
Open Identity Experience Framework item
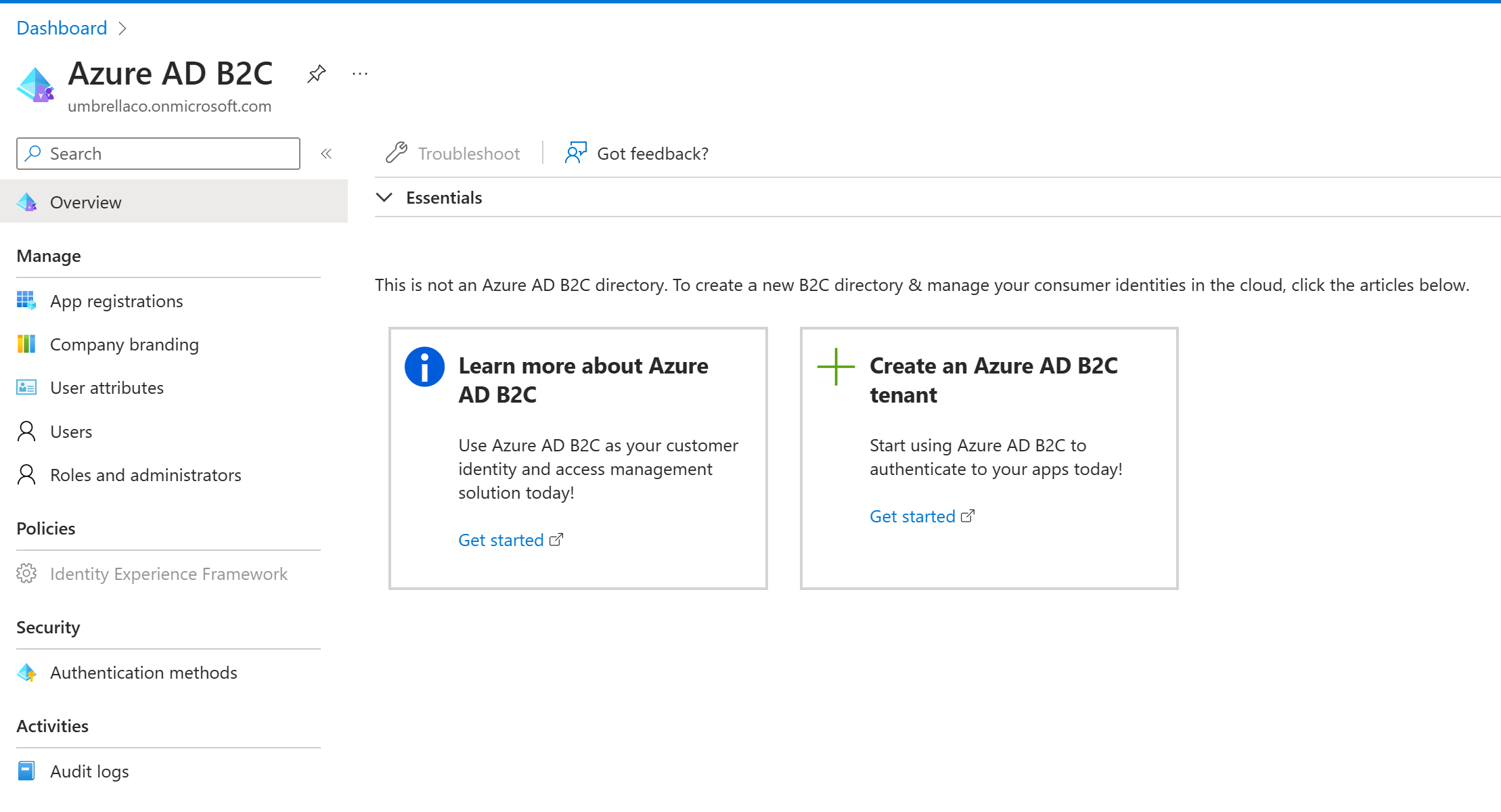[x=169, y=574]
